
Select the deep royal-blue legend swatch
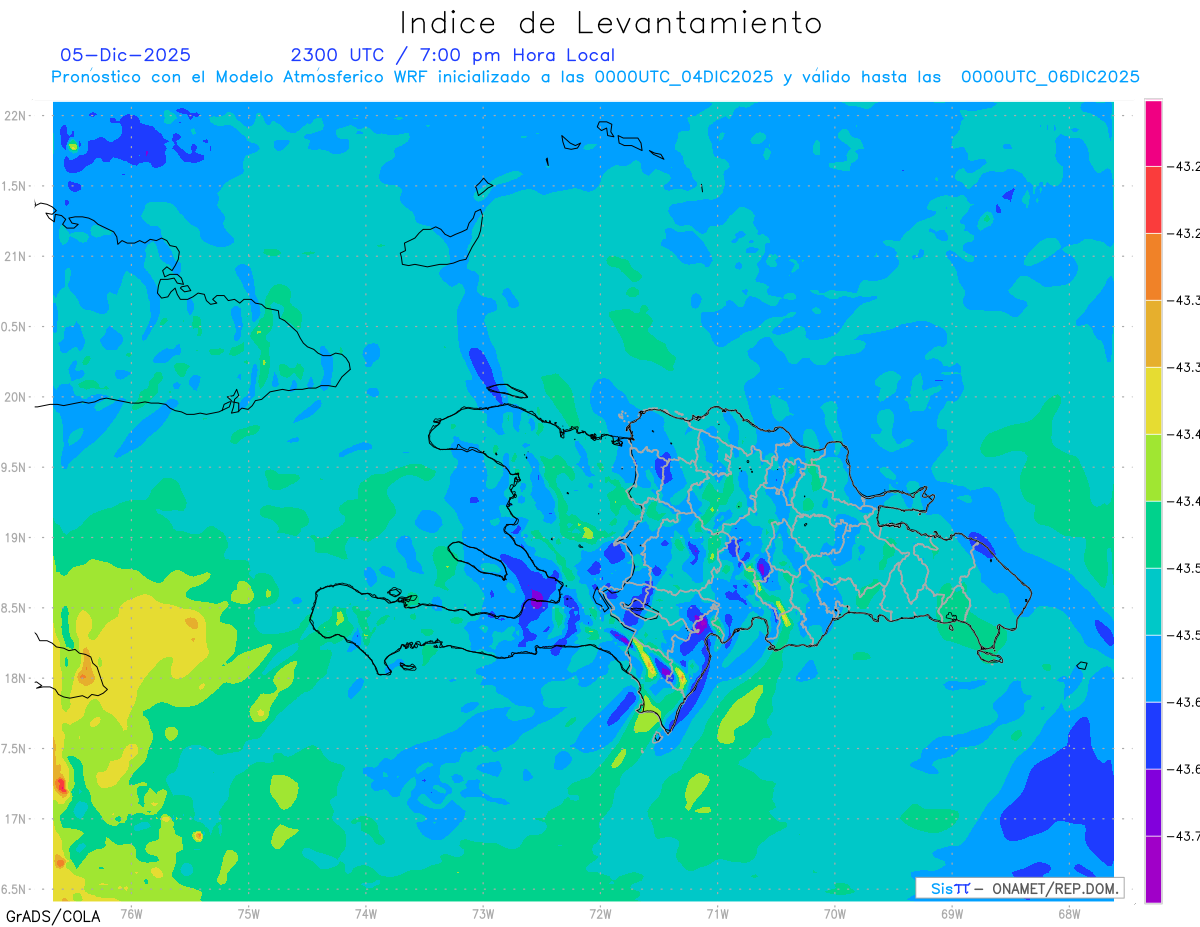tap(1153, 736)
